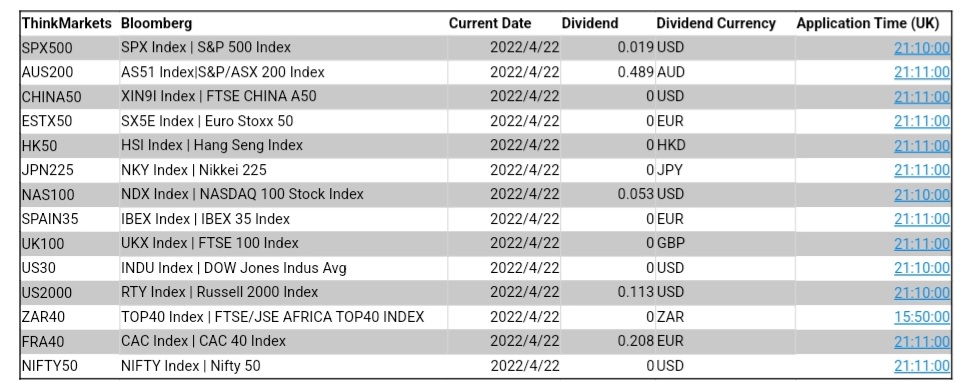Open the CHINA50 row time link

click(921, 97)
